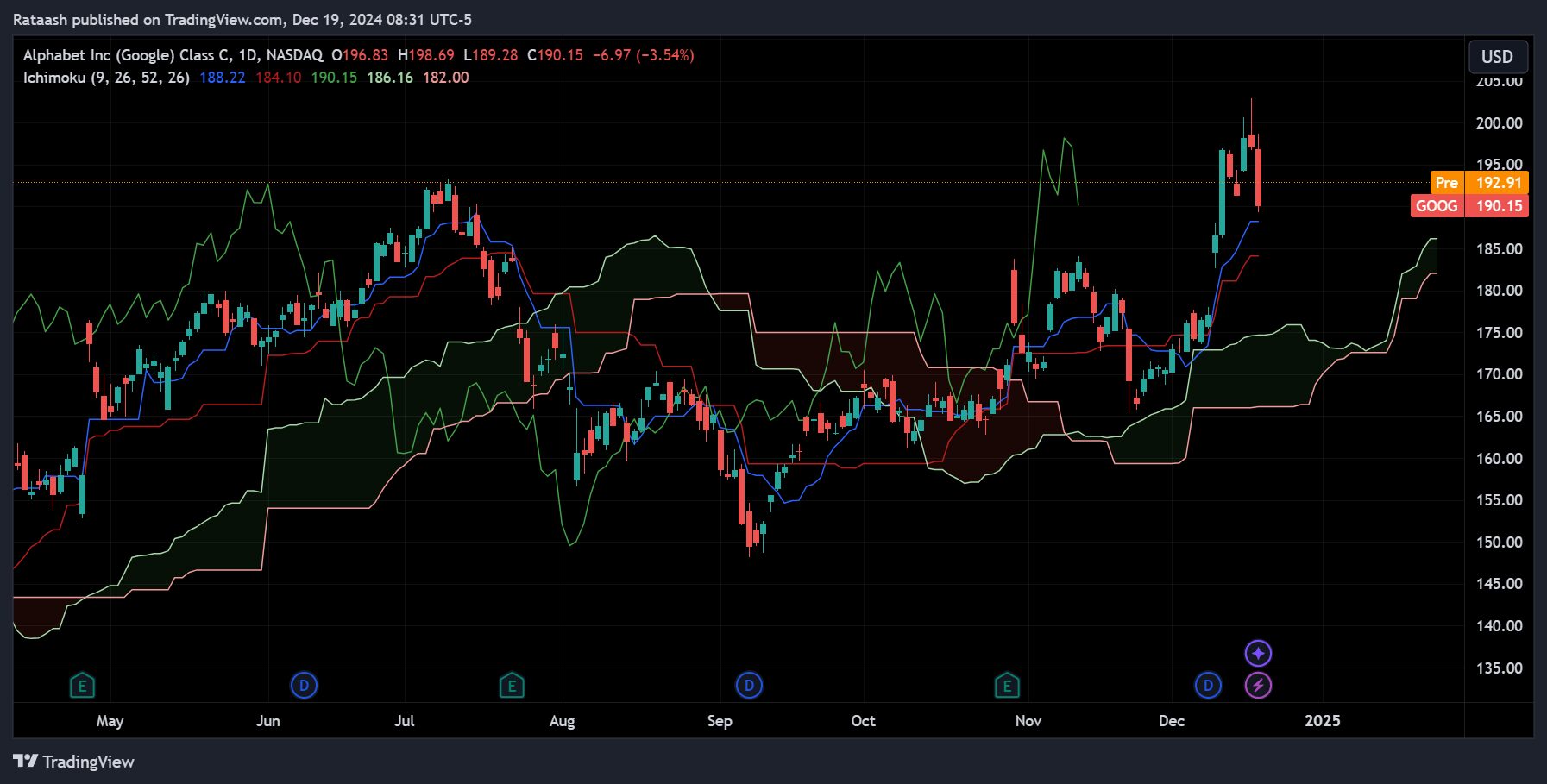The height and width of the screenshot is (784, 1547).
Task: Click the red Ichimoku value 184.10
Action: (279, 78)
